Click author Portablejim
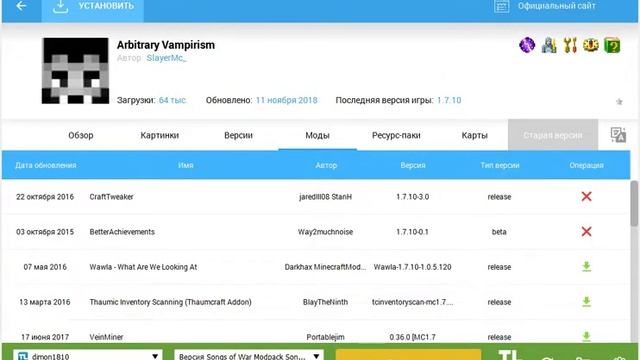This screenshot has width=640, height=360. (325, 337)
